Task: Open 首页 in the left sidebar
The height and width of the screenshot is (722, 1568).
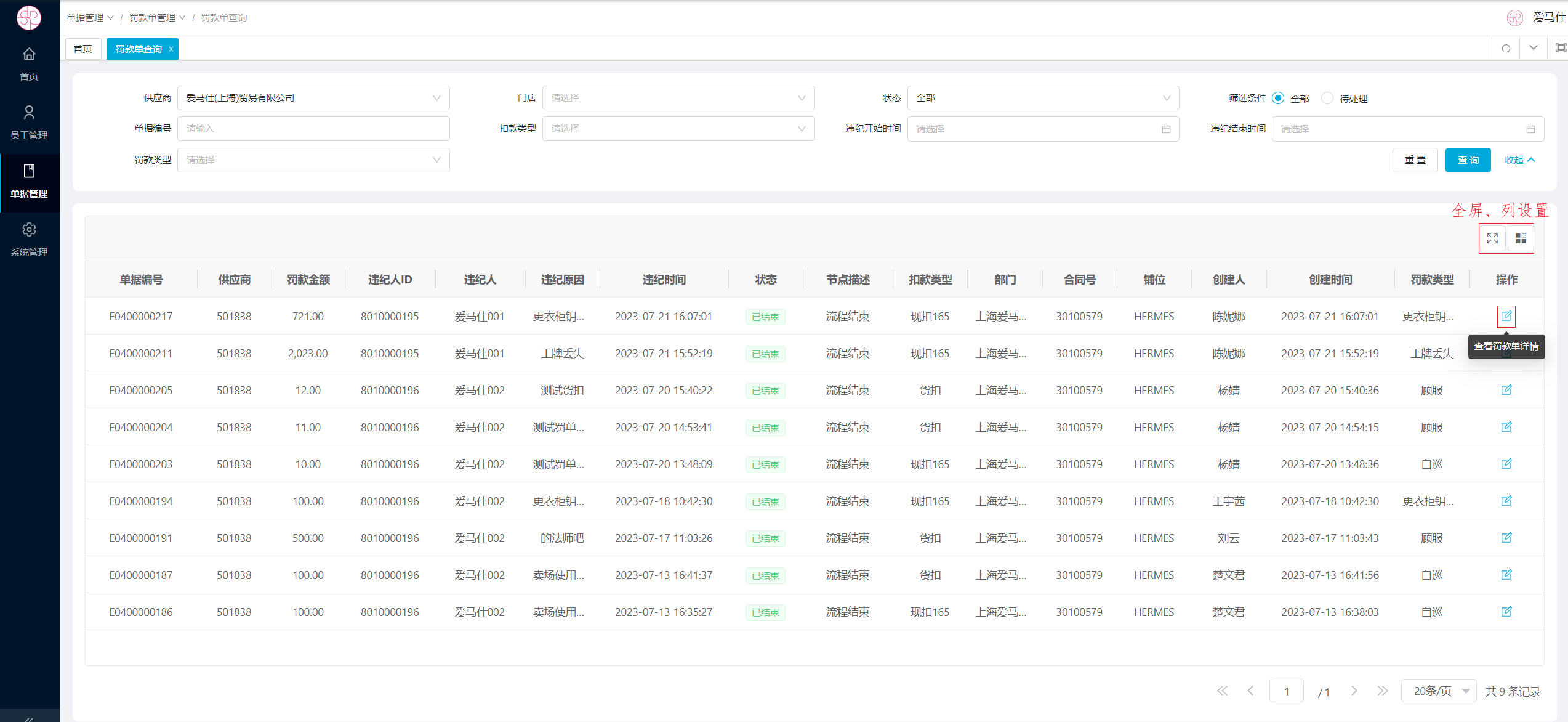Action: 29,64
